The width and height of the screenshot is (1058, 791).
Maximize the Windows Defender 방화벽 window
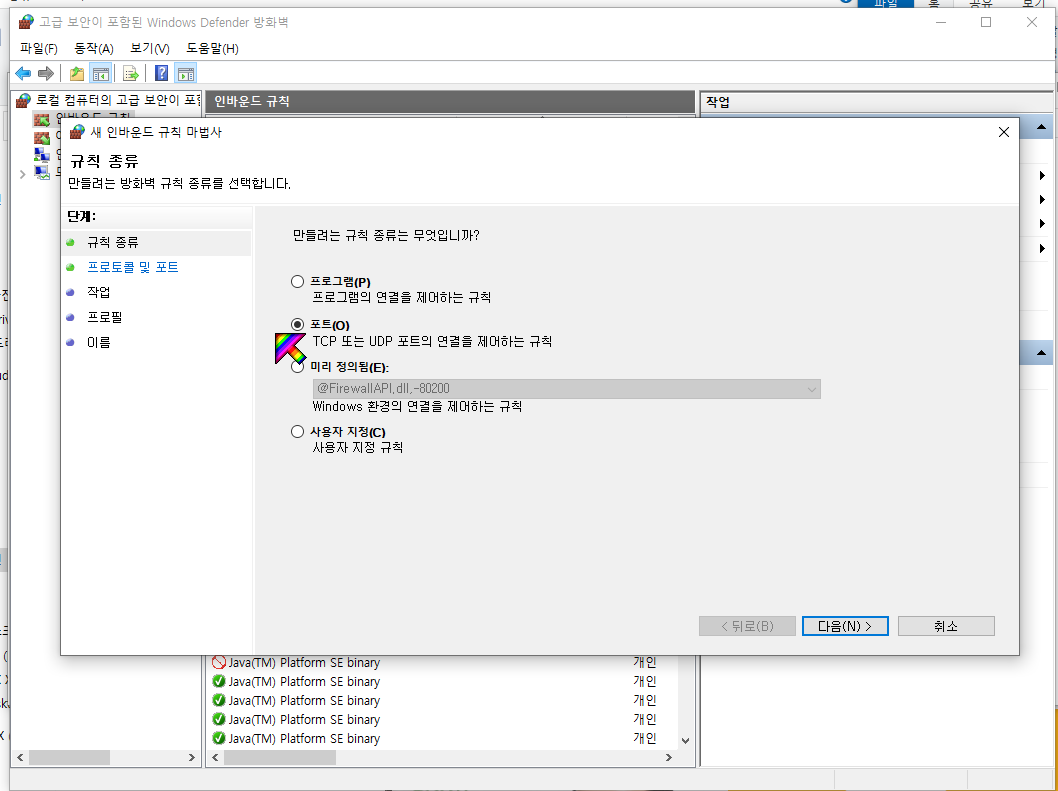[986, 22]
